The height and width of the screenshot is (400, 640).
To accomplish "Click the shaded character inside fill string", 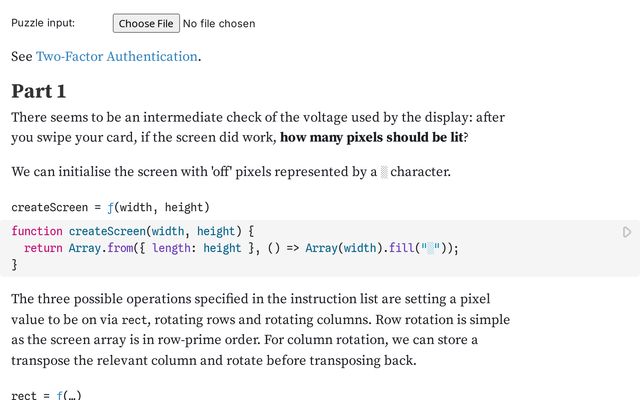I will click(431, 248).
